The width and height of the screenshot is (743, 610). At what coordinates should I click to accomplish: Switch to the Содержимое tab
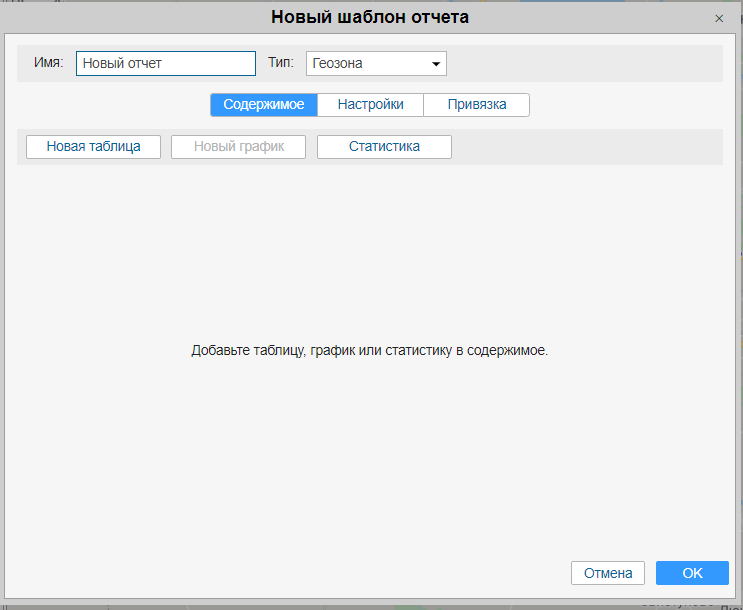264,104
